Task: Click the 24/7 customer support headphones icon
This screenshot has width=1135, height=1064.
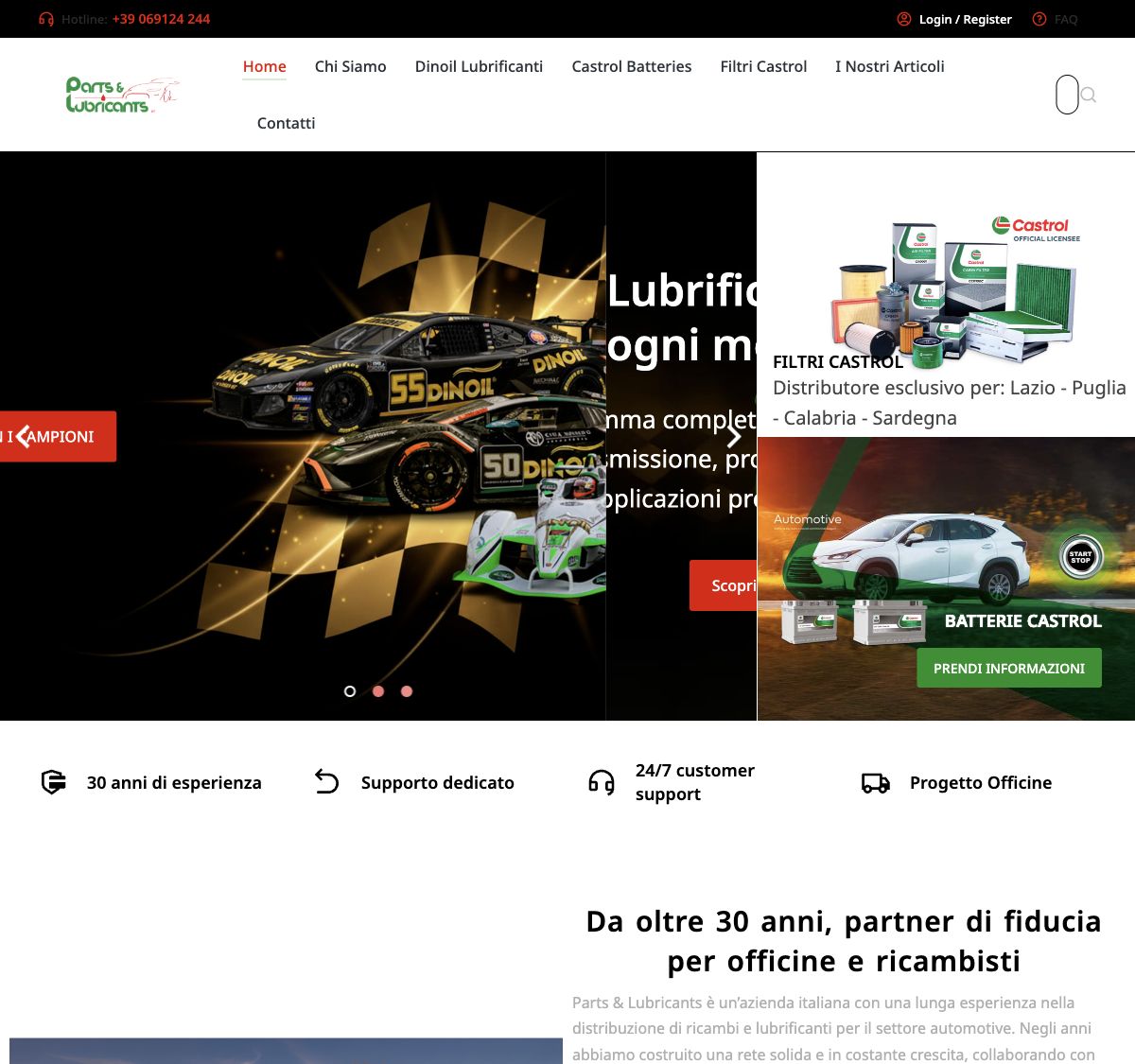Action: pos(602,782)
